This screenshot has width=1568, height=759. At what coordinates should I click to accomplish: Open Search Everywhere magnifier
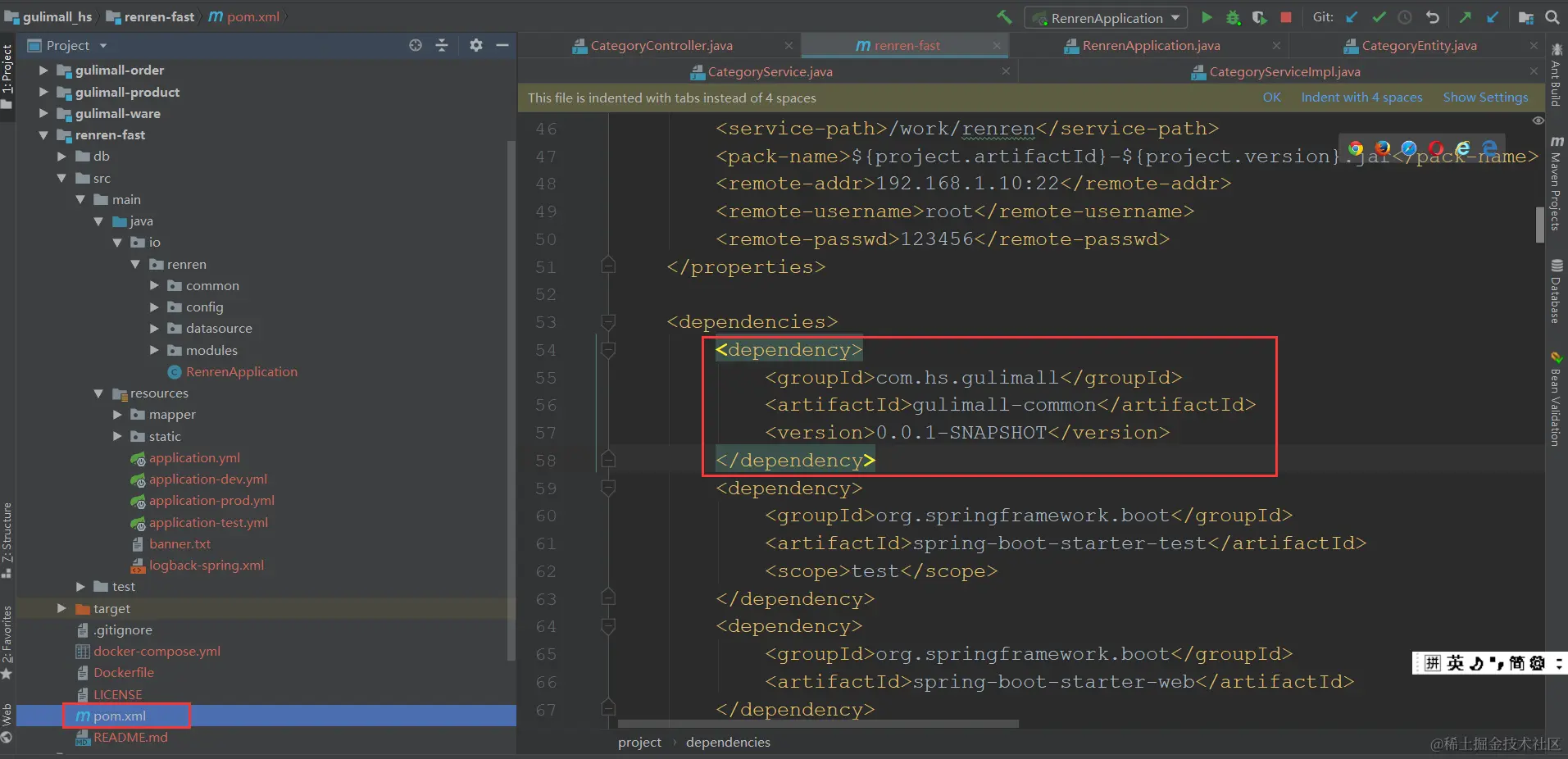click(x=1552, y=17)
